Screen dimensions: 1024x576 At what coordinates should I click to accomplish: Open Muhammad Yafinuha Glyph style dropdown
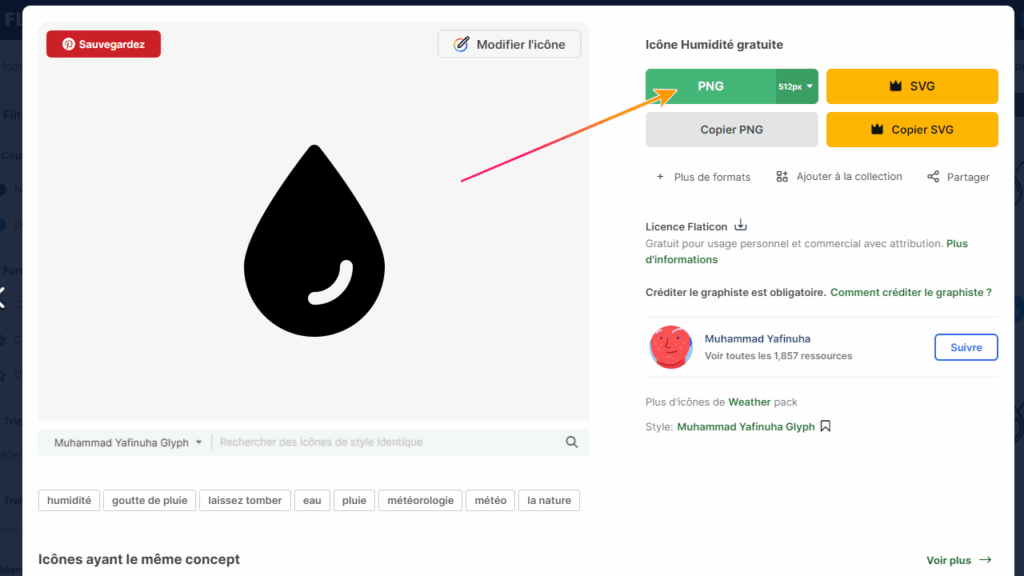(127, 442)
